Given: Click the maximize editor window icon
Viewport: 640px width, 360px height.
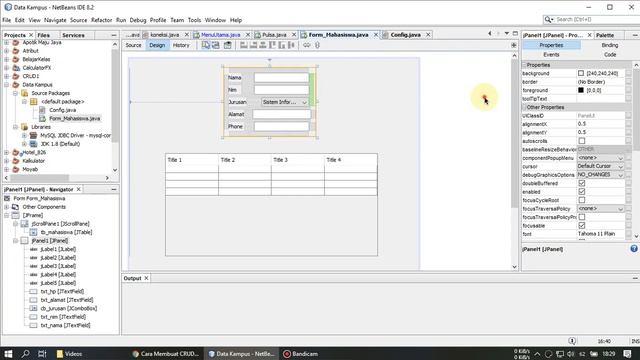Looking at the screenshot, I should pos(515,33).
